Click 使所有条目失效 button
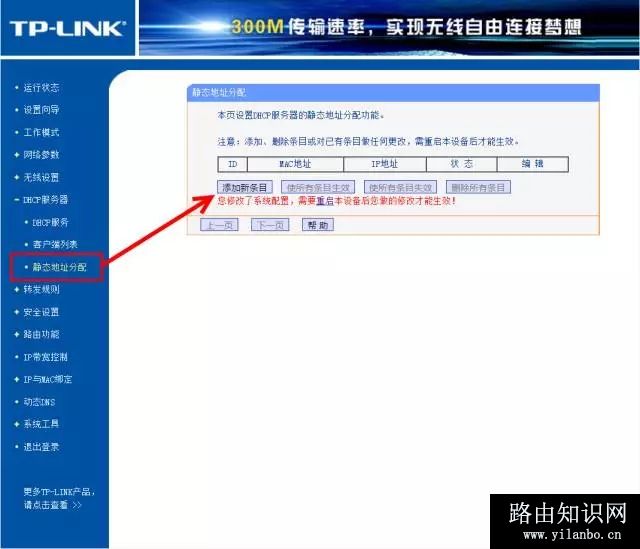Screen dimensions: 640x549 coord(400,187)
